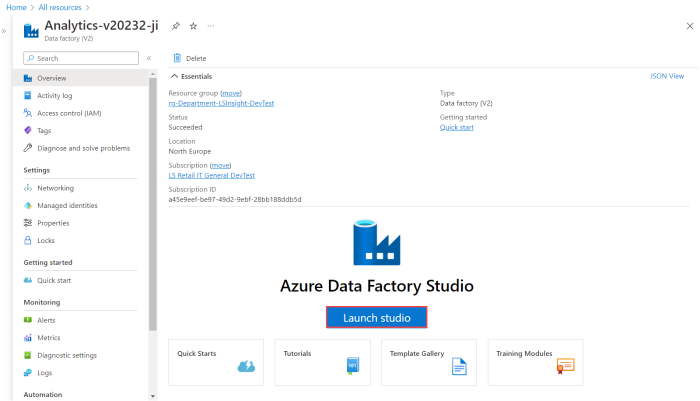The width and height of the screenshot is (700, 401).
Task: Select Overview menu item
Action: click(52, 78)
